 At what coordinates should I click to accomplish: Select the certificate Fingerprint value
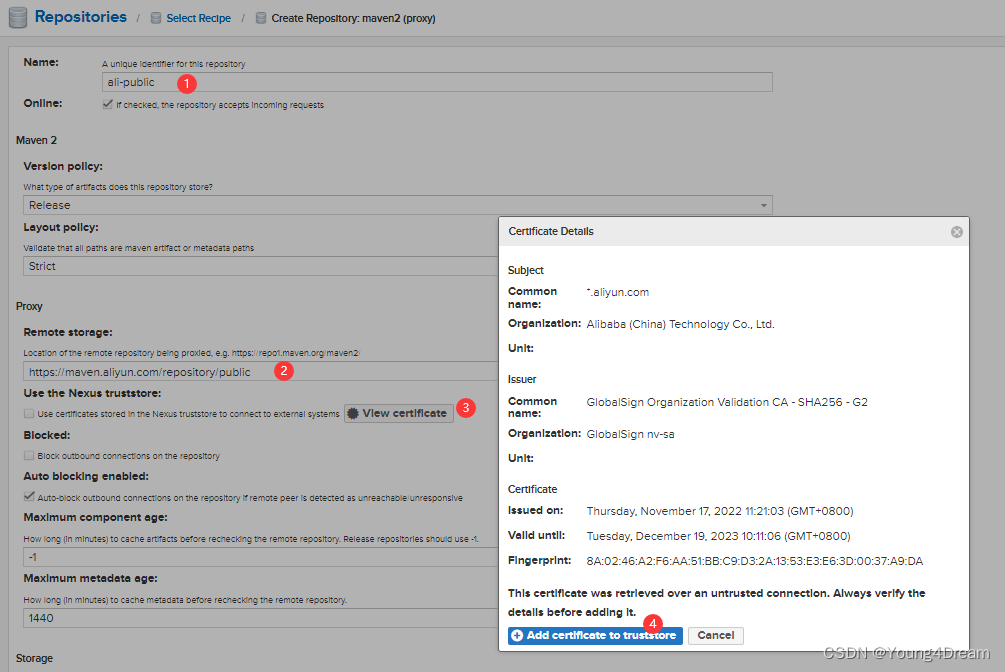click(x=754, y=561)
